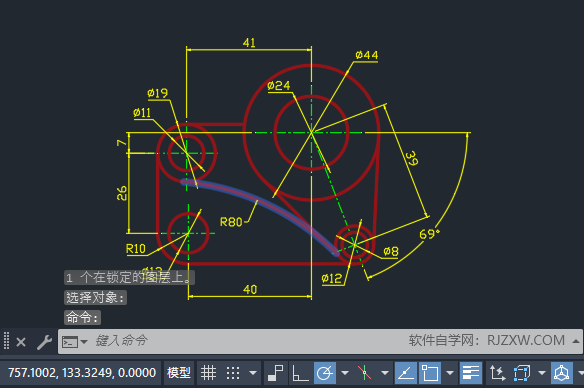This screenshot has width=584, height=388.
Task: Toggle 3D object snap icon
Action: coord(562,373)
